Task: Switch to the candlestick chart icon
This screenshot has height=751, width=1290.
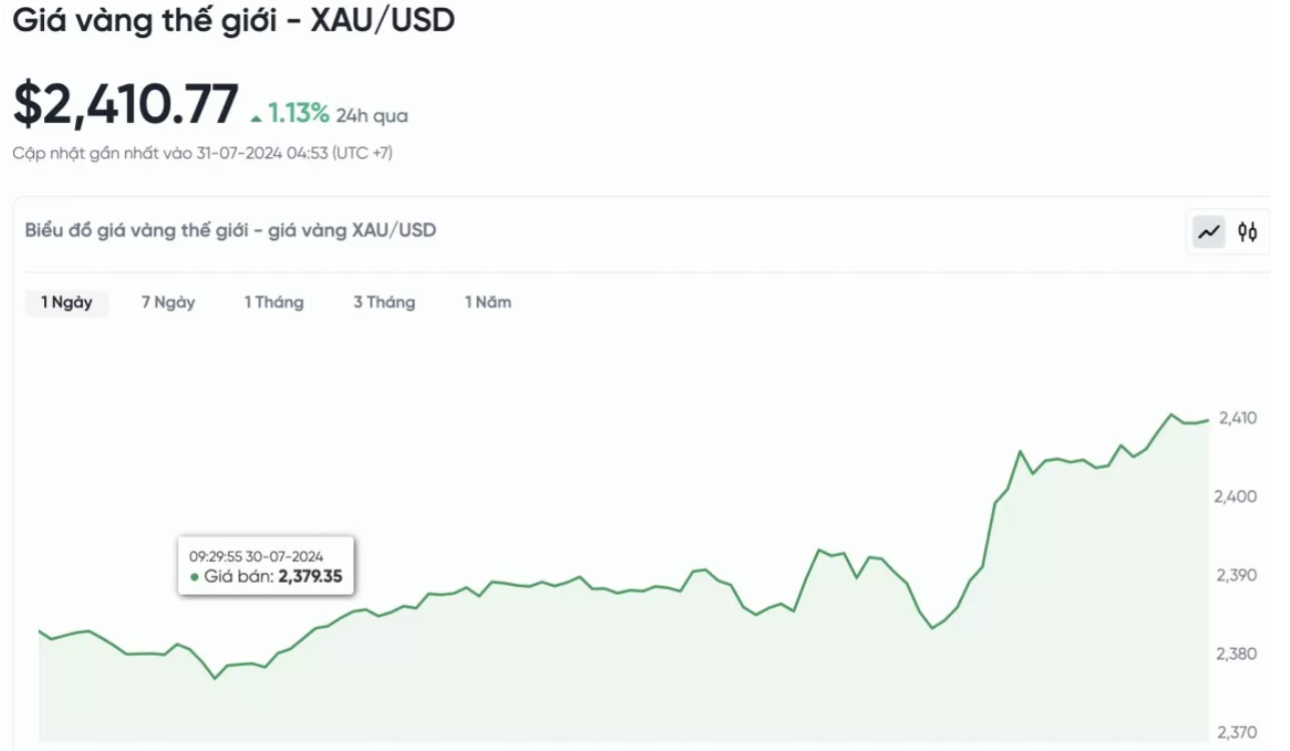Action: [1247, 232]
